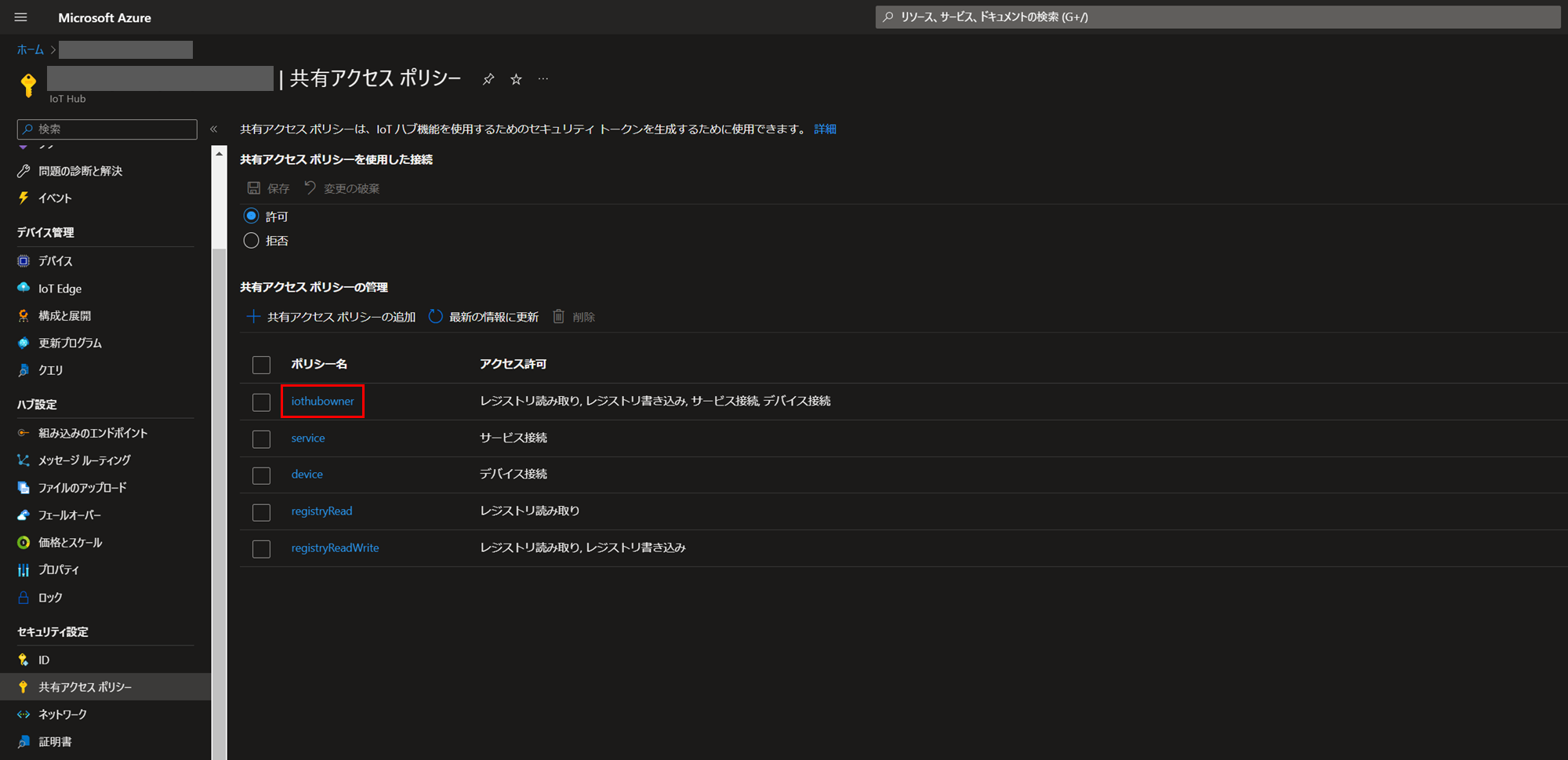Click the sidebar 検索 search field
1568x760 pixels.
[x=107, y=129]
